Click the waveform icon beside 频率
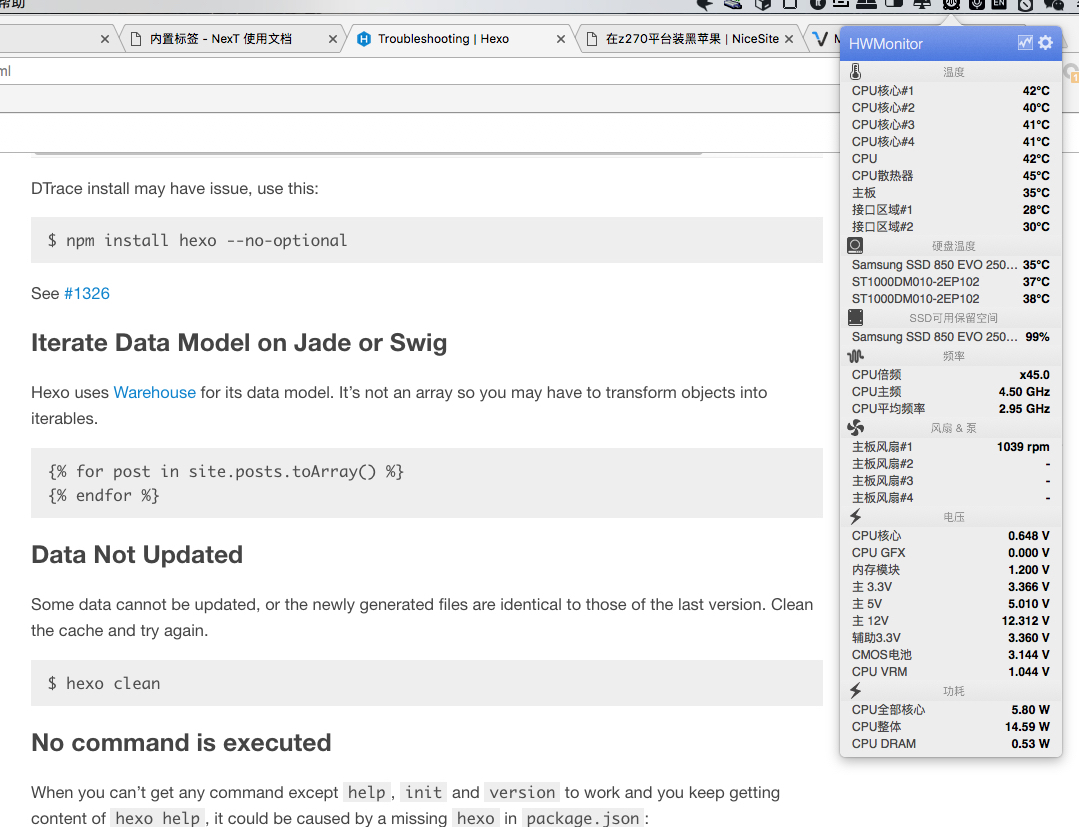 tap(855, 356)
